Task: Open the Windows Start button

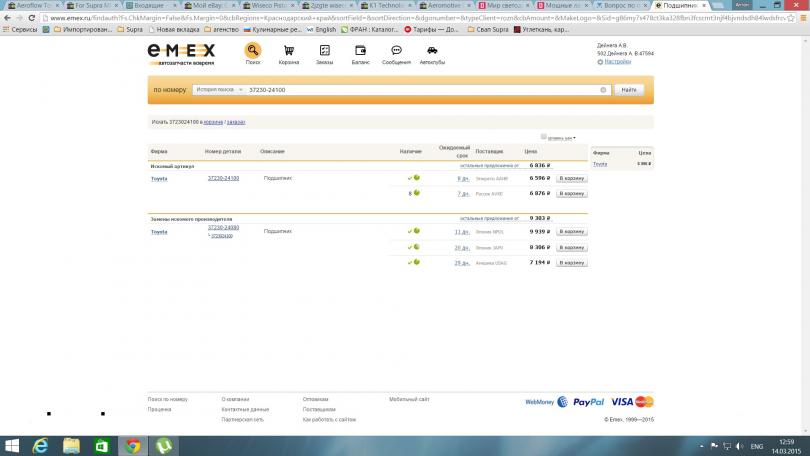Action: [x=11, y=446]
